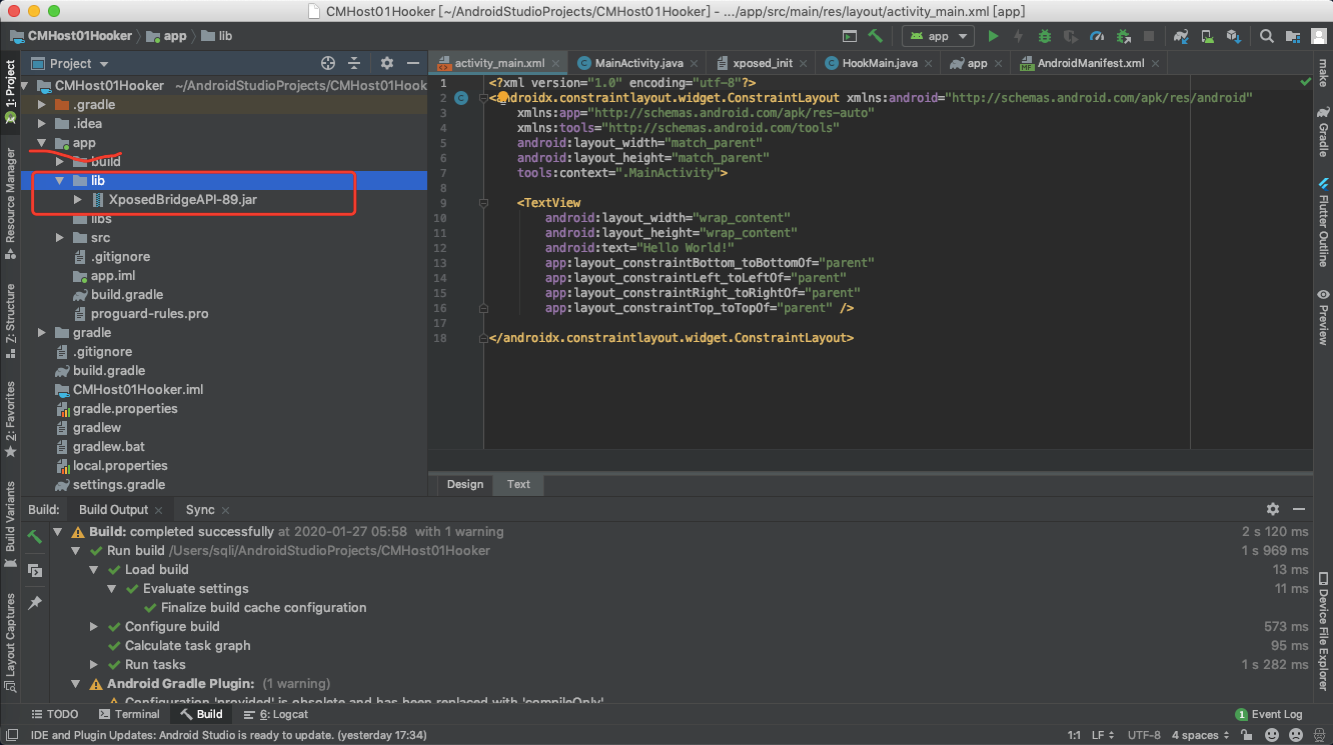Select build.gradle under the app folder
Viewport: 1333px width, 745px height.
[x=126, y=295]
